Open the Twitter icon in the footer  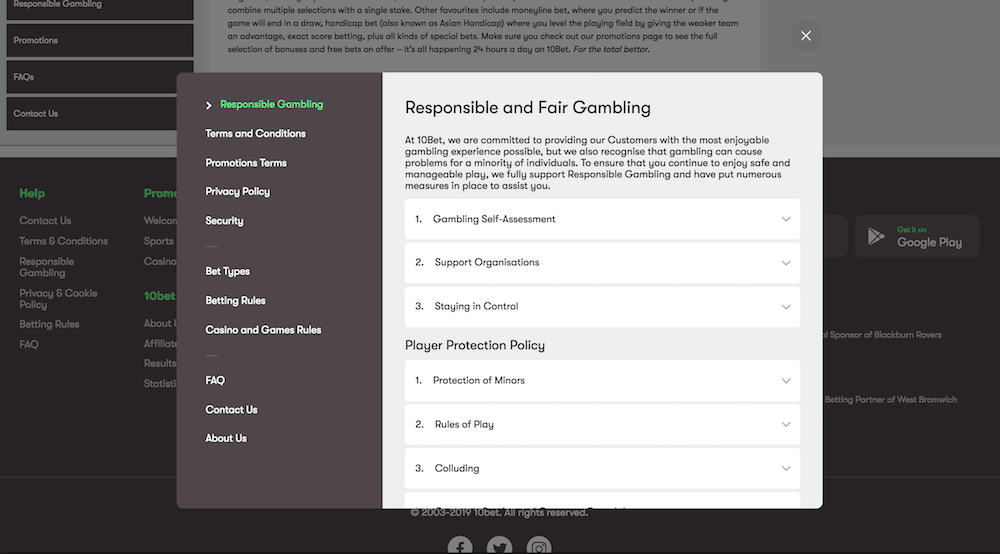pyautogui.click(x=499, y=545)
